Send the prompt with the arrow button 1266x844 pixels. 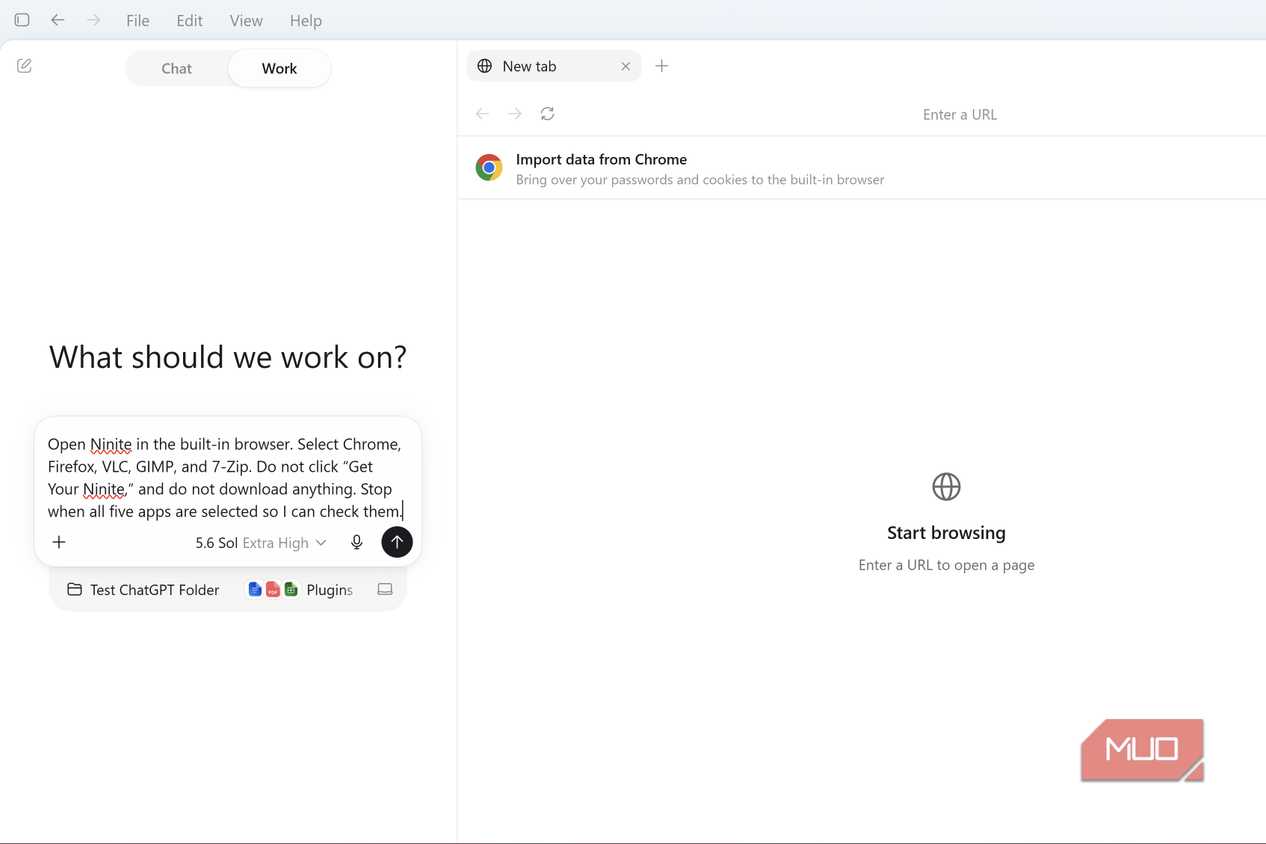pos(397,542)
